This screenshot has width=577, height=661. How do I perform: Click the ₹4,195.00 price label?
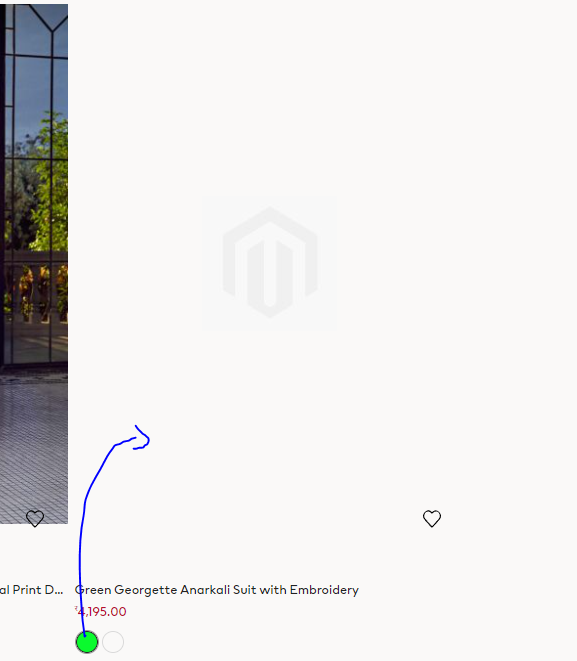pyautogui.click(x=100, y=612)
